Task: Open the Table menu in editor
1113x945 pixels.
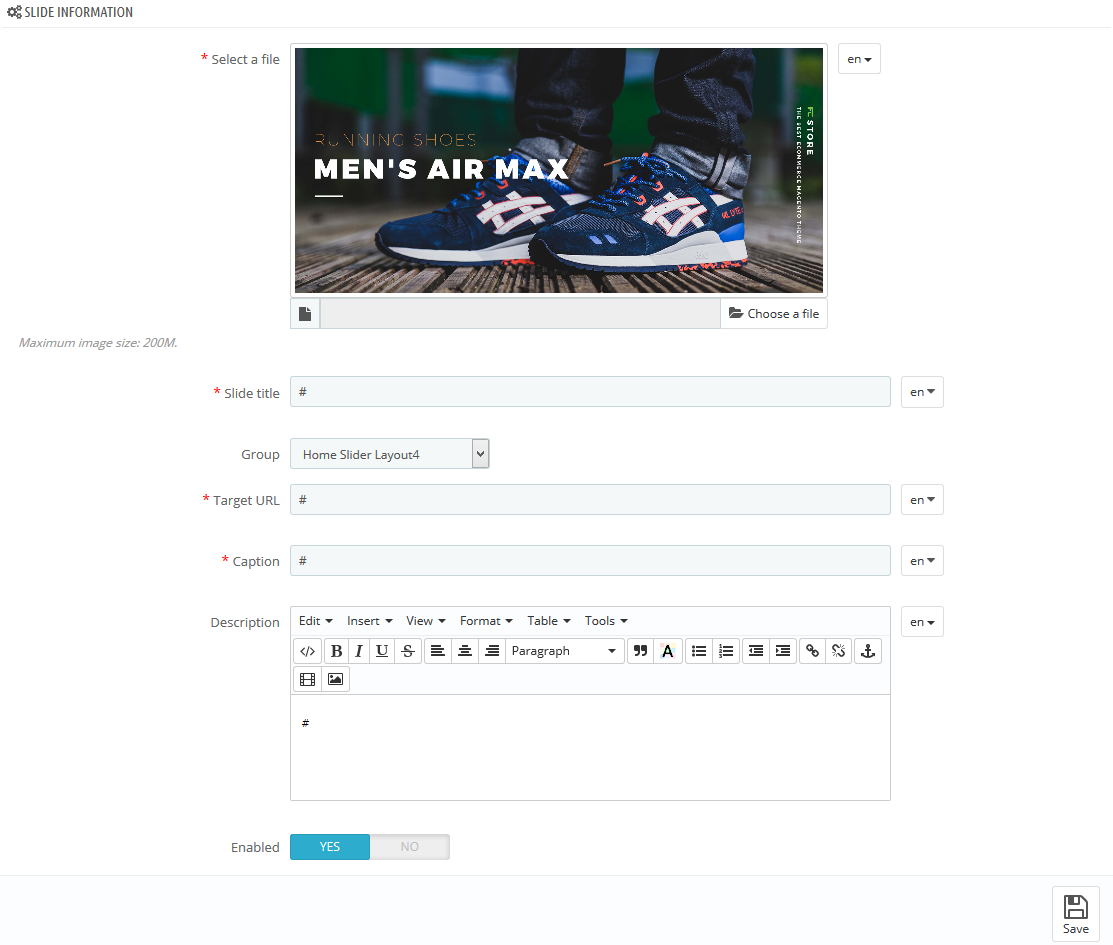Action: click(549, 621)
